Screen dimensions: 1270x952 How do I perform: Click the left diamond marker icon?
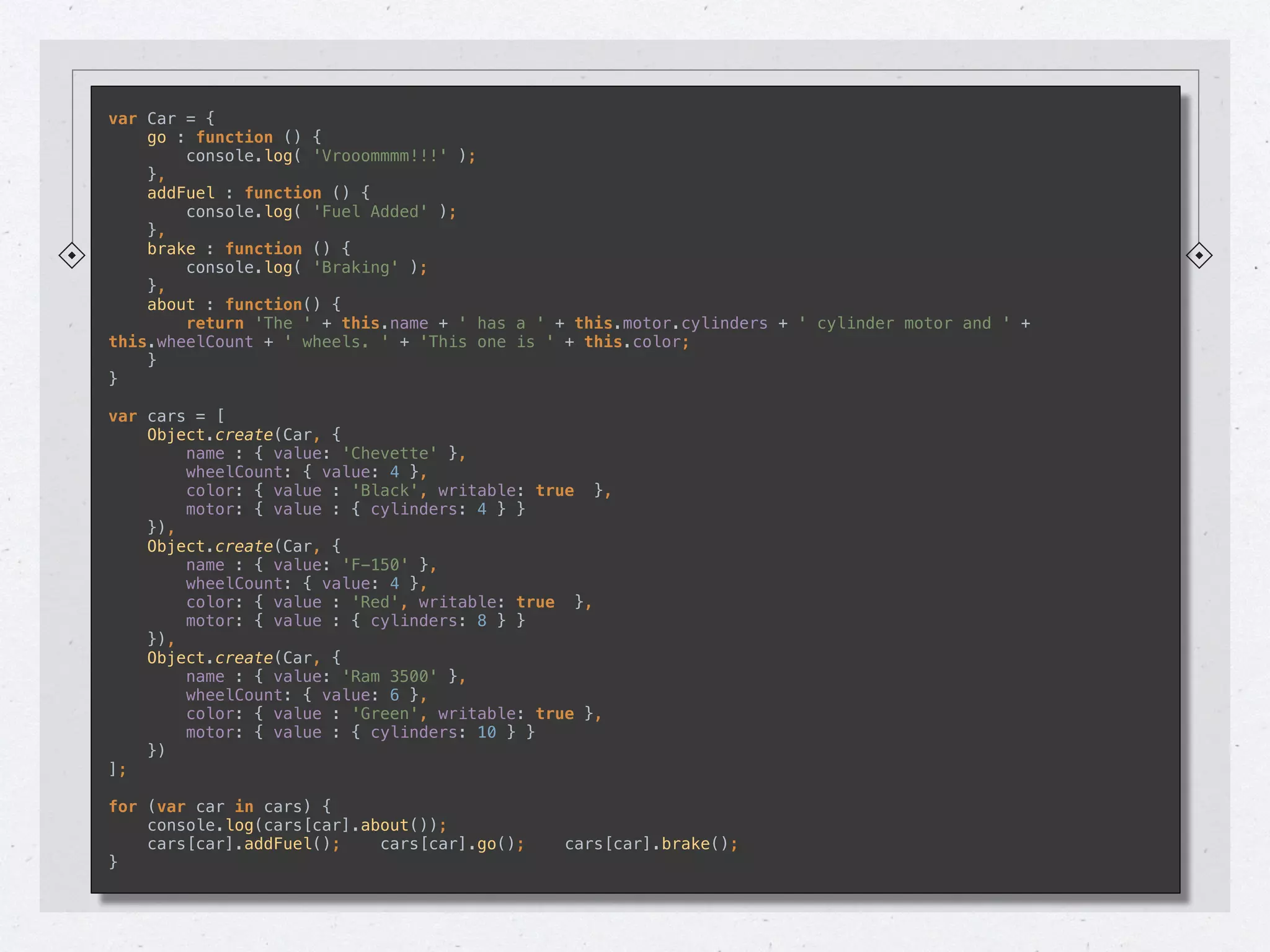[x=72, y=255]
